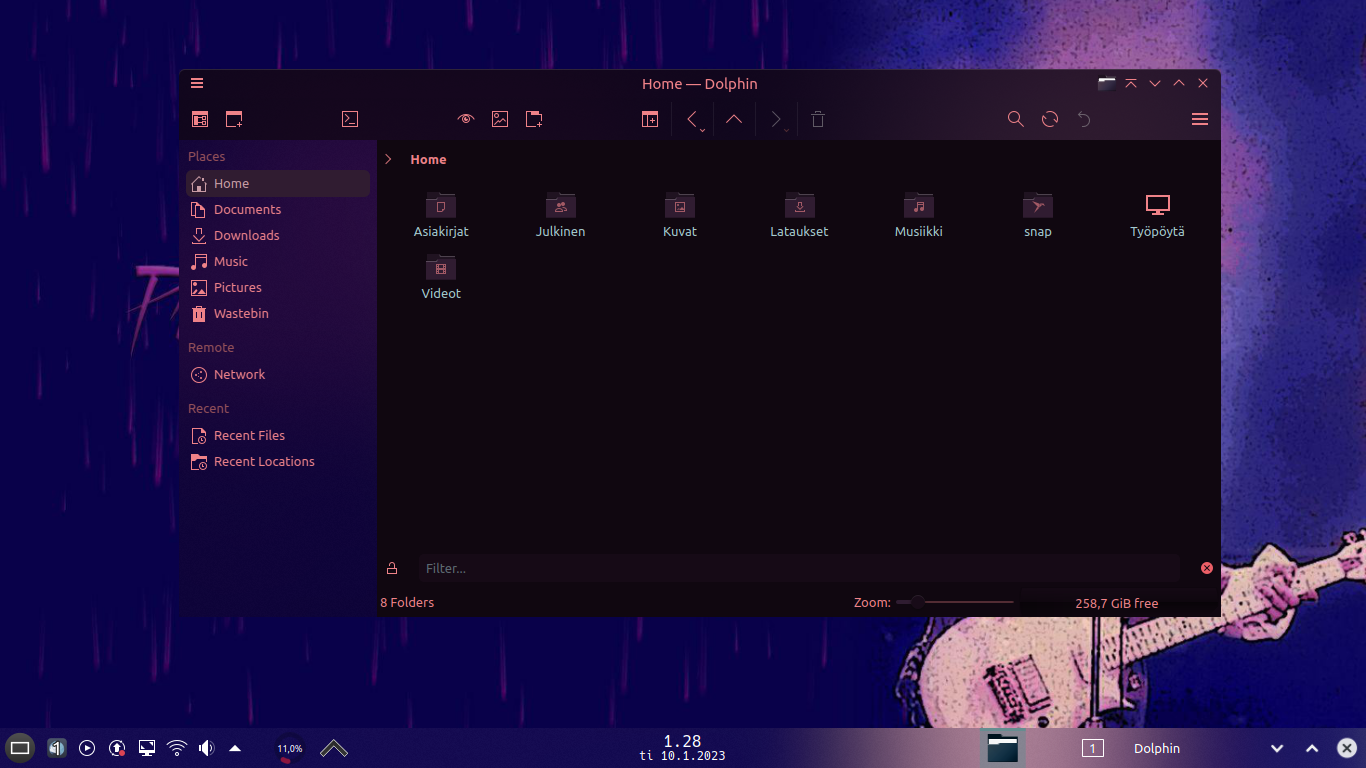Open the media player tray icon

pyautogui.click(x=87, y=747)
